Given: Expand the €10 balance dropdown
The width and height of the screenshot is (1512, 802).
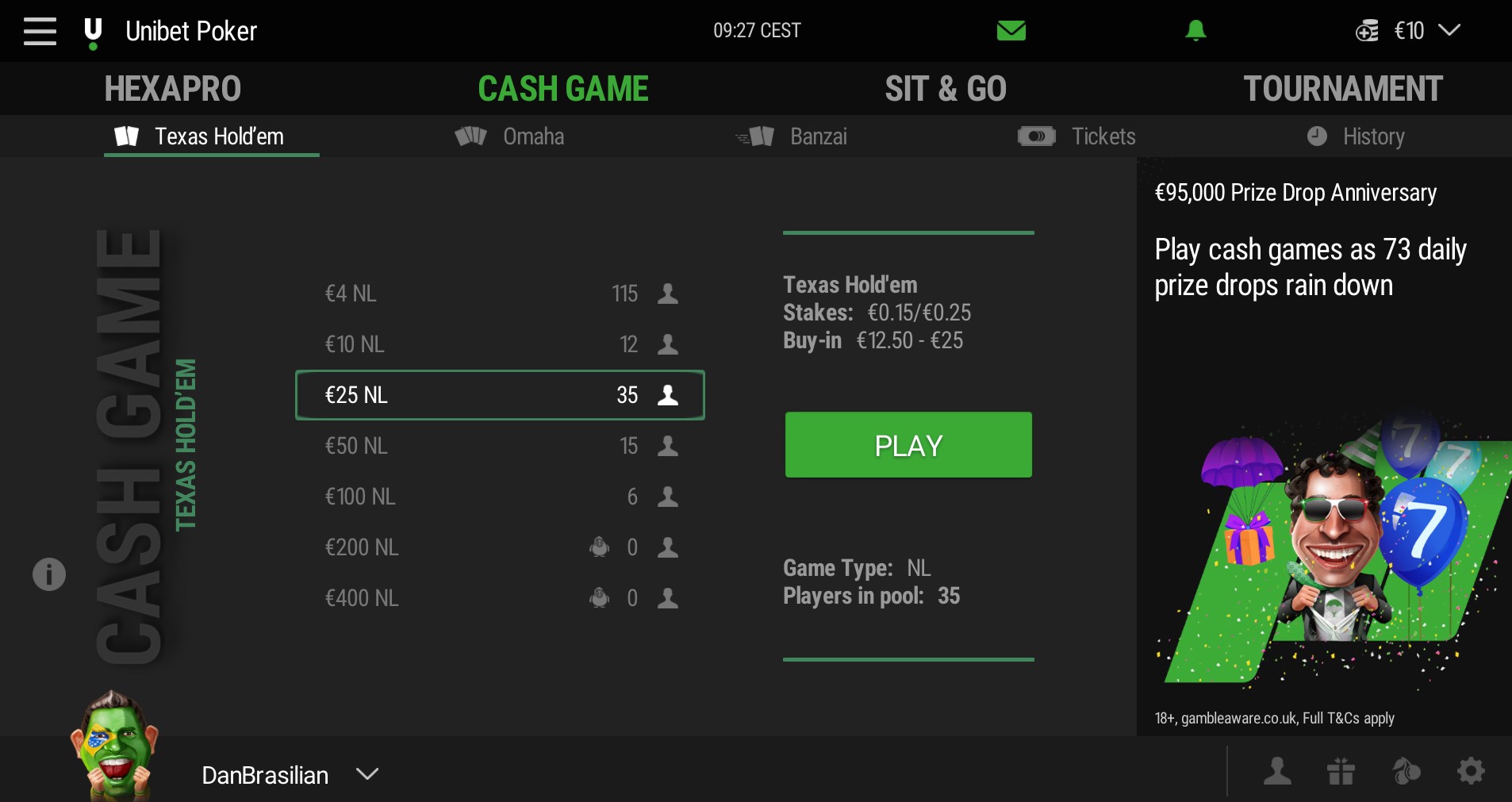Looking at the screenshot, I should (1449, 31).
